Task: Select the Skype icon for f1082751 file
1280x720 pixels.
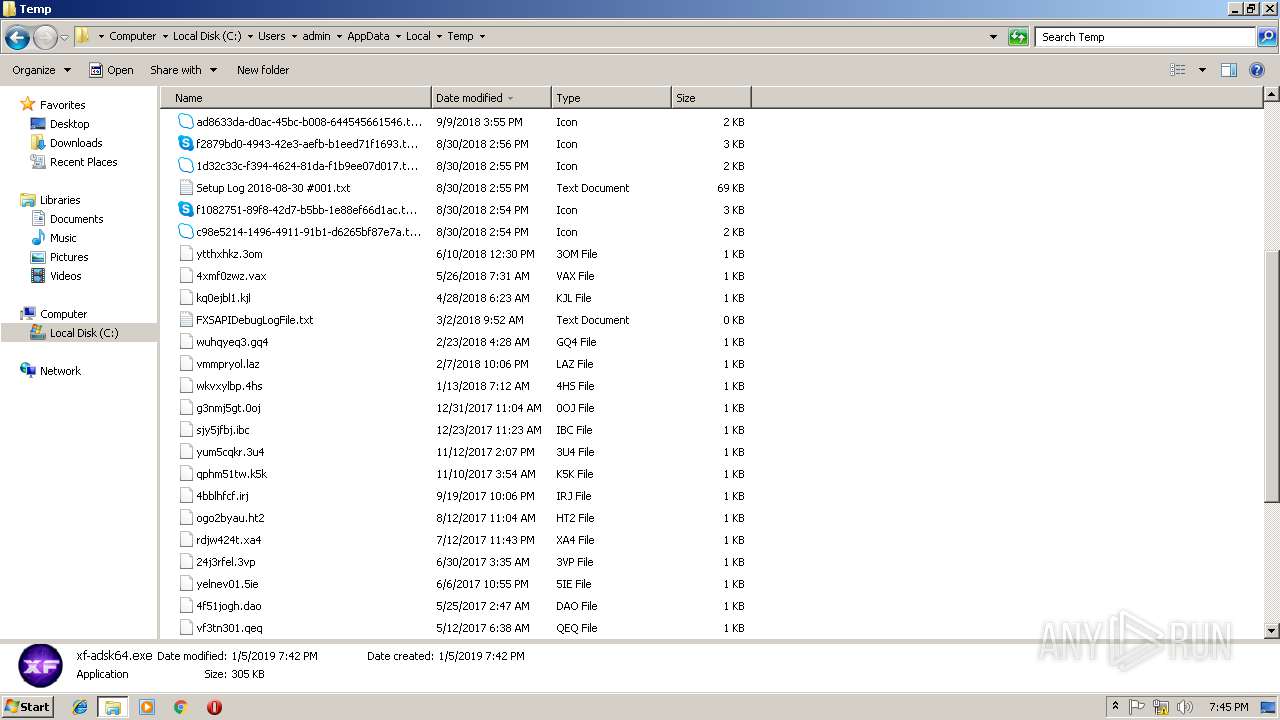Action: pos(185,210)
